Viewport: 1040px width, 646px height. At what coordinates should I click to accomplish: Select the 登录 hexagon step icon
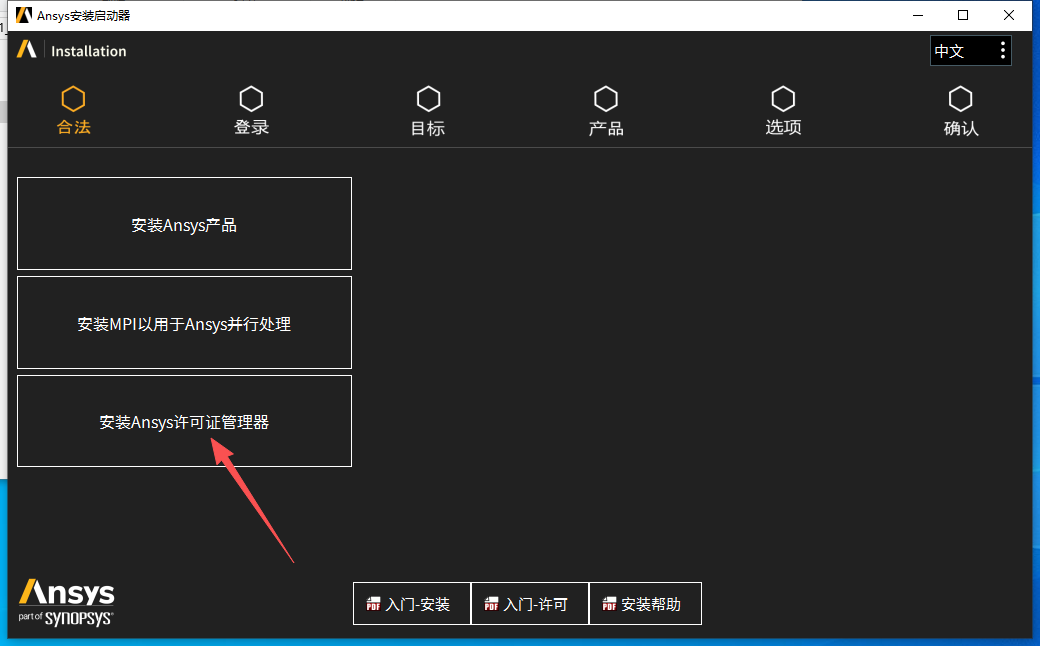pyautogui.click(x=251, y=97)
